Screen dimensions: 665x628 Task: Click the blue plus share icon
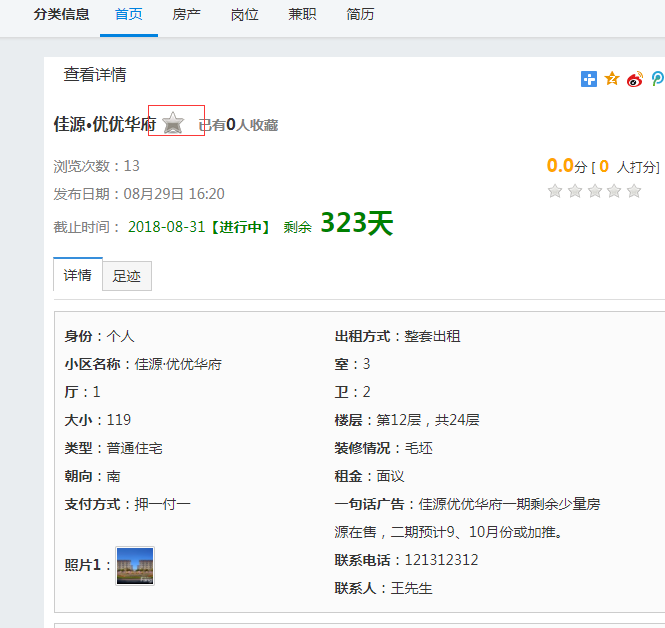[x=589, y=79]
